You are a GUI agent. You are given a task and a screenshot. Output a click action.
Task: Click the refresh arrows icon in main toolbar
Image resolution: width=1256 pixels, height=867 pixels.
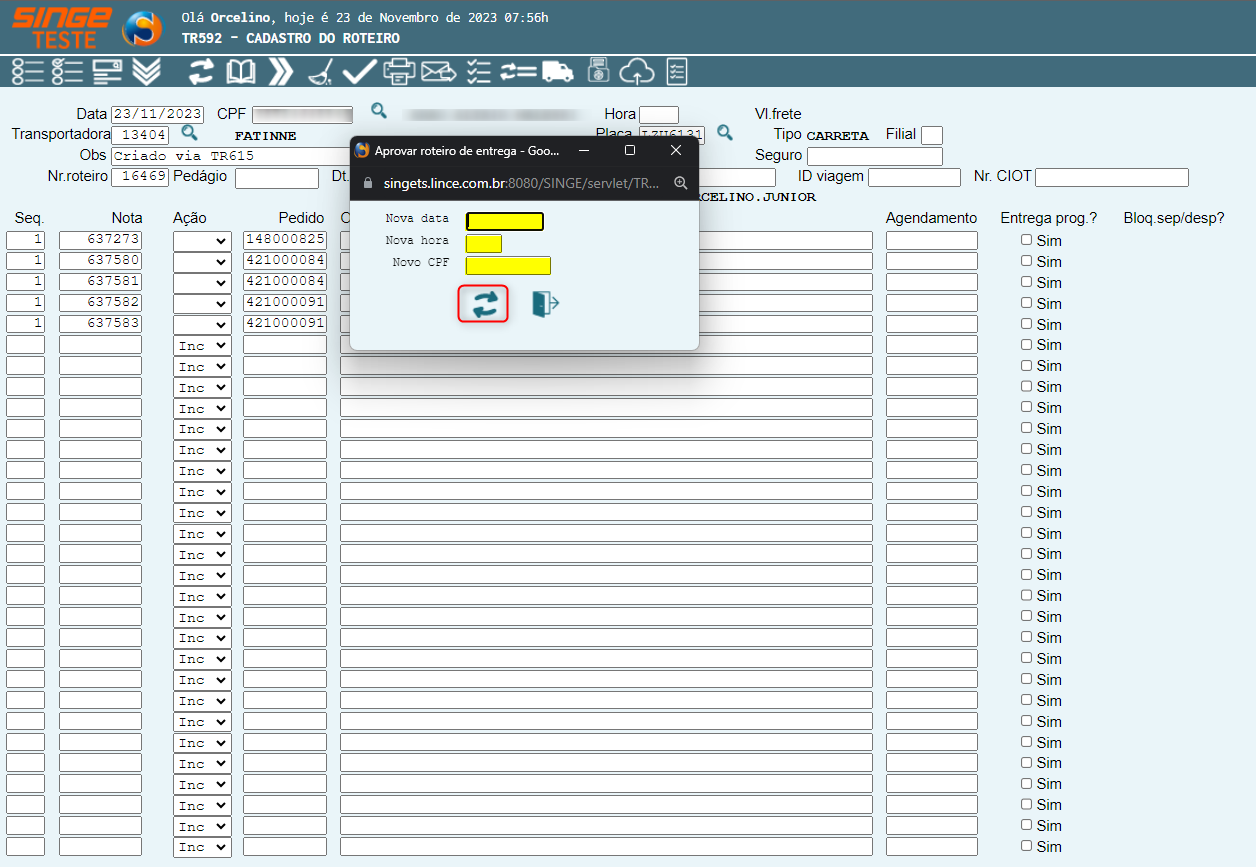[202, 72]
